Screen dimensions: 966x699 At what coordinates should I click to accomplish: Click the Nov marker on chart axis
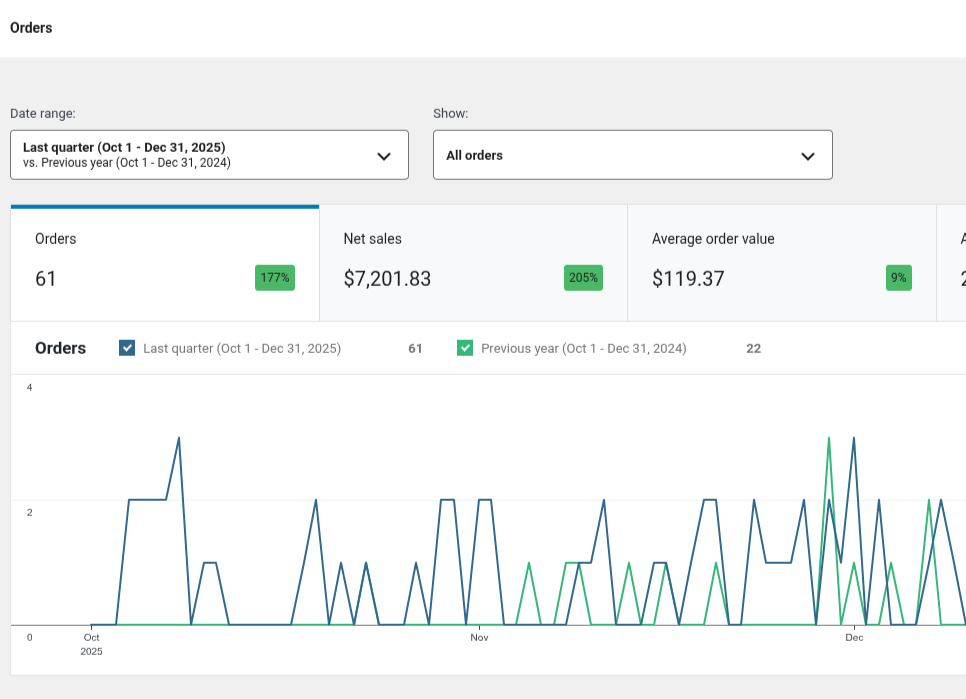tap(479, 637)
